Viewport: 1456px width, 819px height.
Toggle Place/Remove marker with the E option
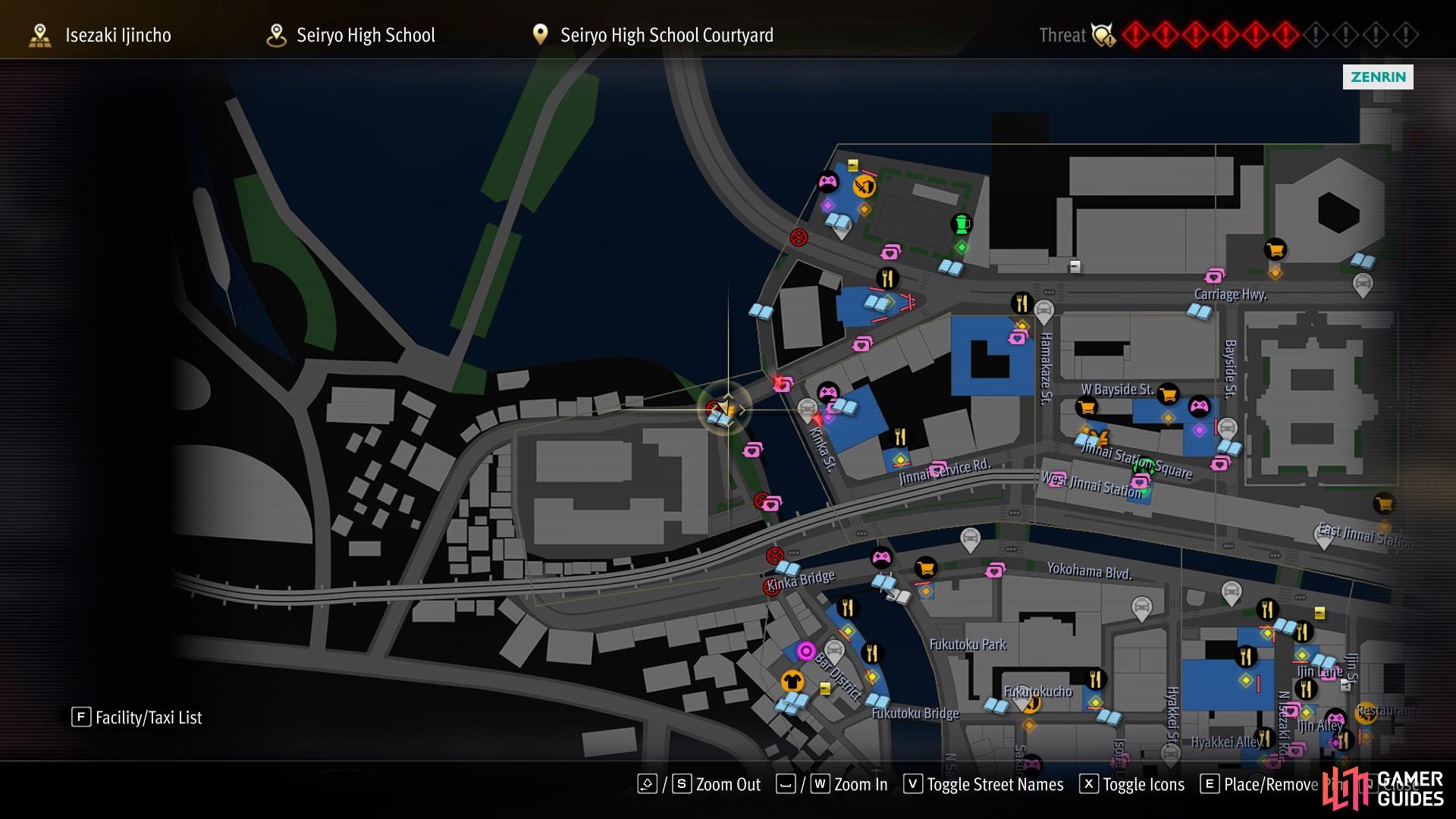coord(1260,784)
